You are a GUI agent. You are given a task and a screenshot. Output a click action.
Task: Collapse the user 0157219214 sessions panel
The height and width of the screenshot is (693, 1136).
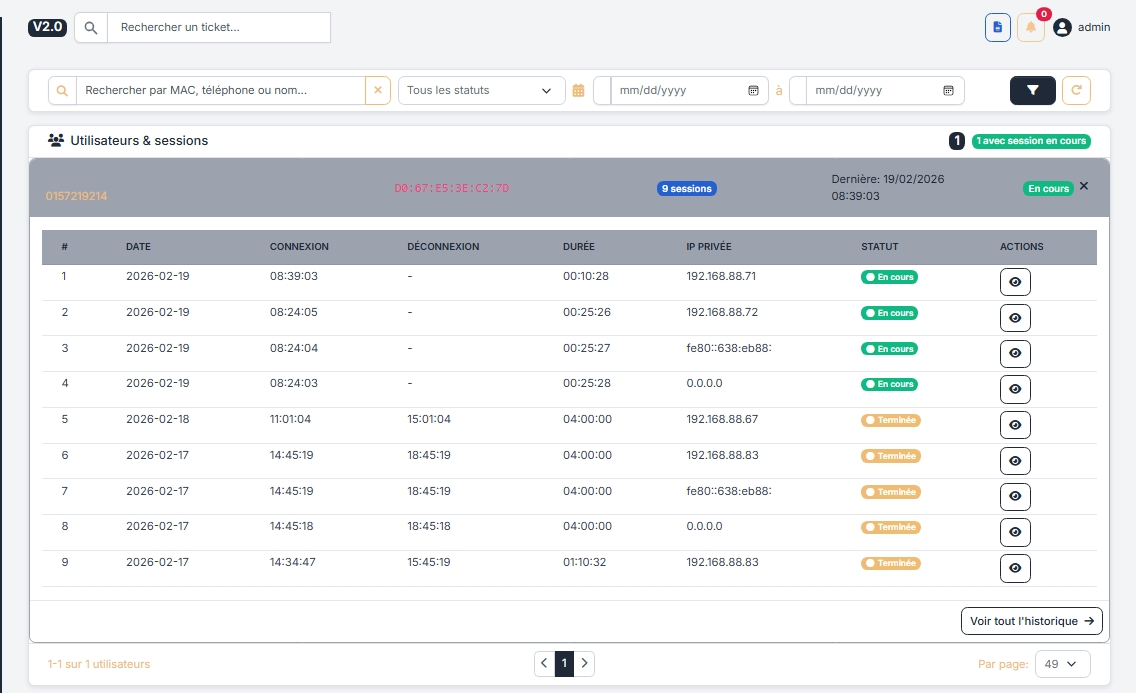point(1084,186)
